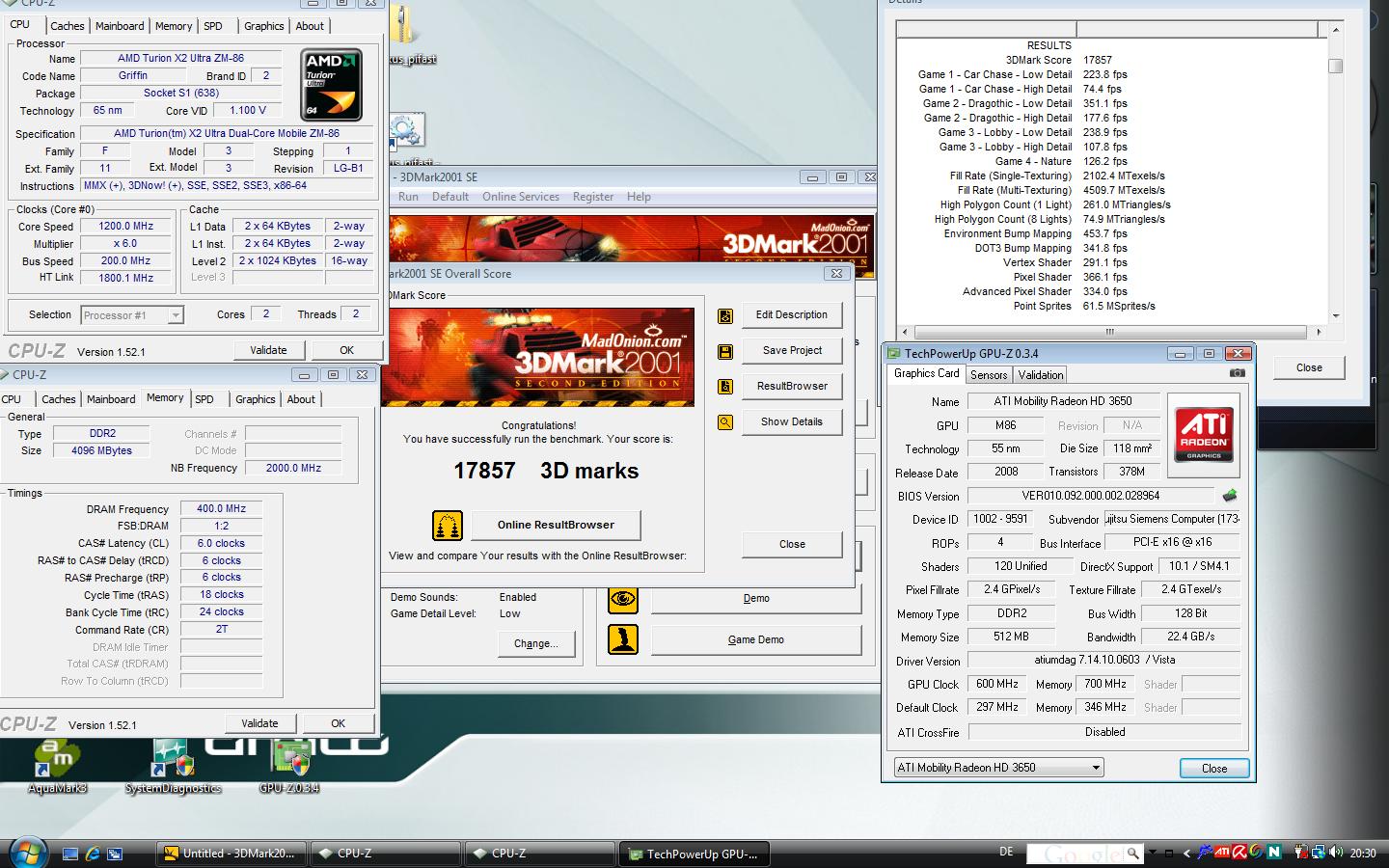Click the Google search magnifier in taskbar
This screenshot has height=868, width=1389.
pos(1133,854)
